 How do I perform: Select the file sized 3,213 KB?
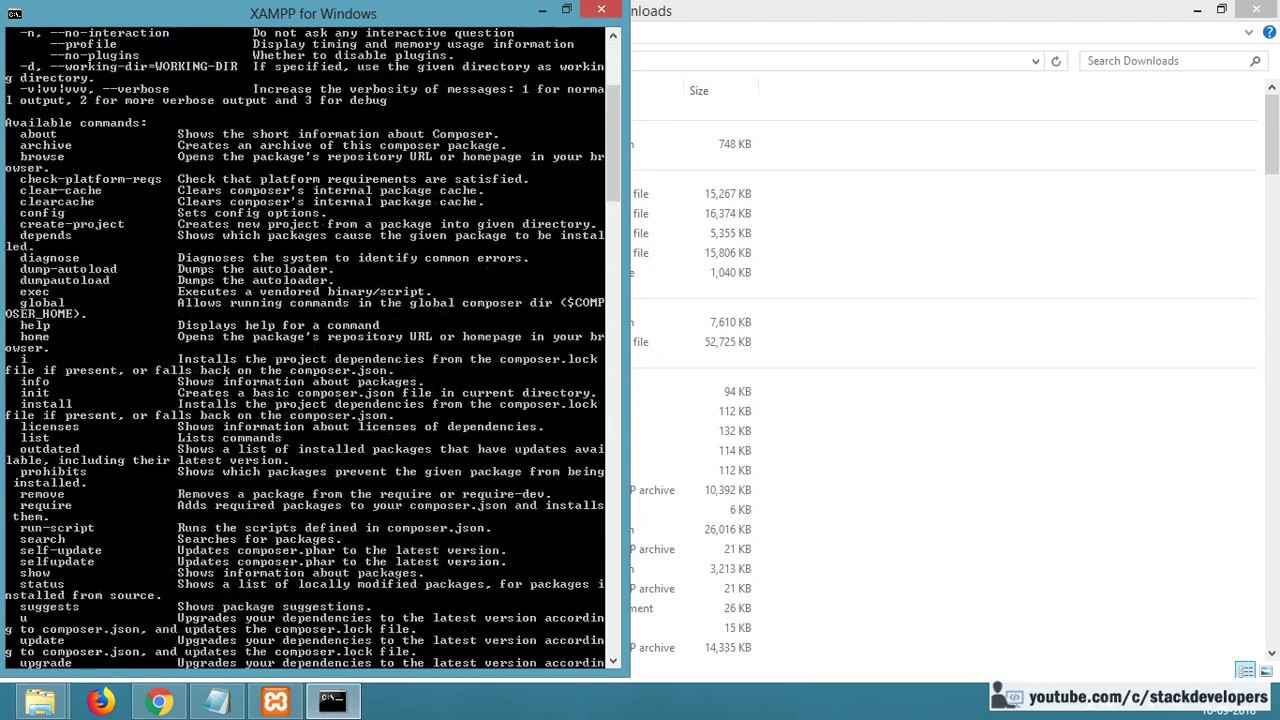(x=731, y=569)
